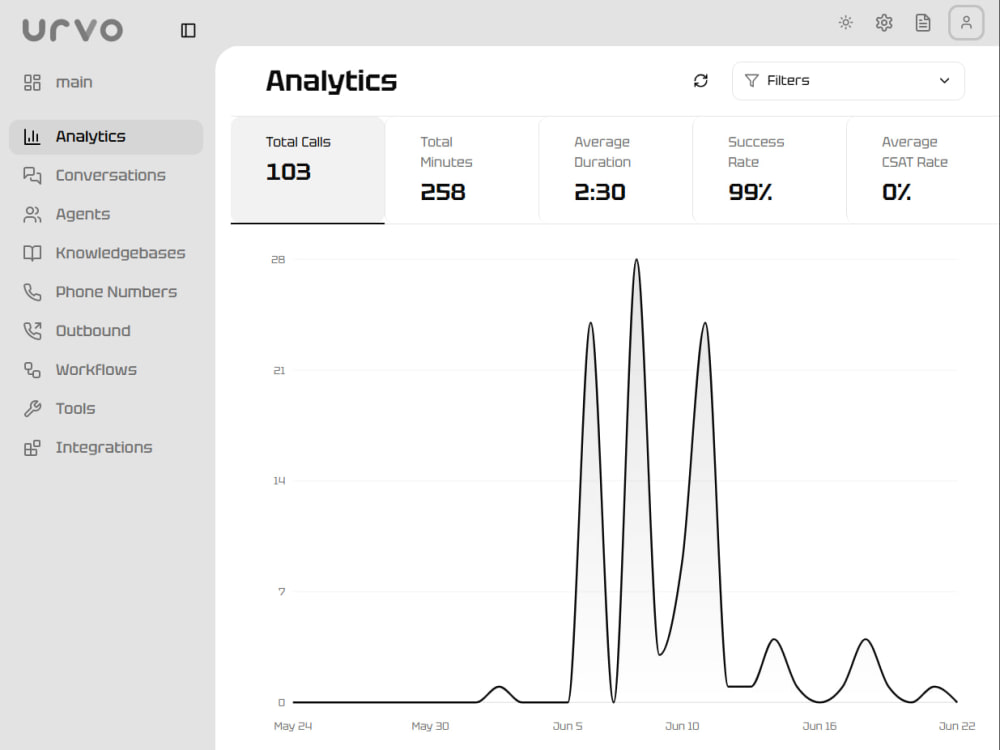Switch to the Average Duration metric card

[x=615, y=170]
